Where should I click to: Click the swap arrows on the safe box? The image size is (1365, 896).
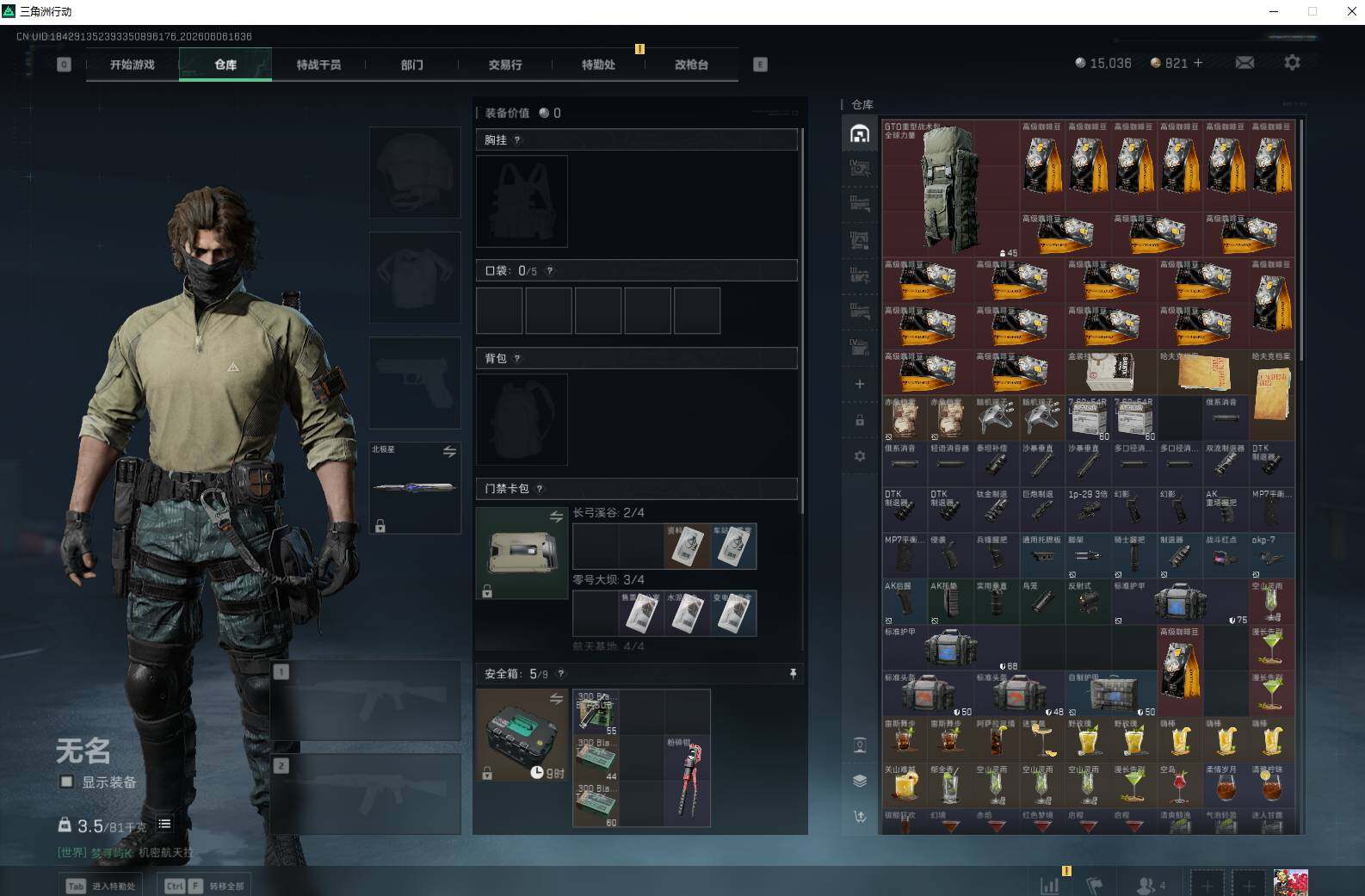click(556, 699)
